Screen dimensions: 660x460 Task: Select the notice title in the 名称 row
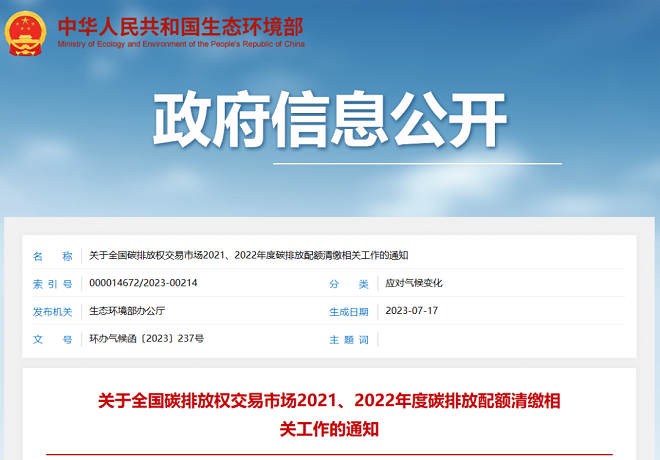[x=248, y=256]
